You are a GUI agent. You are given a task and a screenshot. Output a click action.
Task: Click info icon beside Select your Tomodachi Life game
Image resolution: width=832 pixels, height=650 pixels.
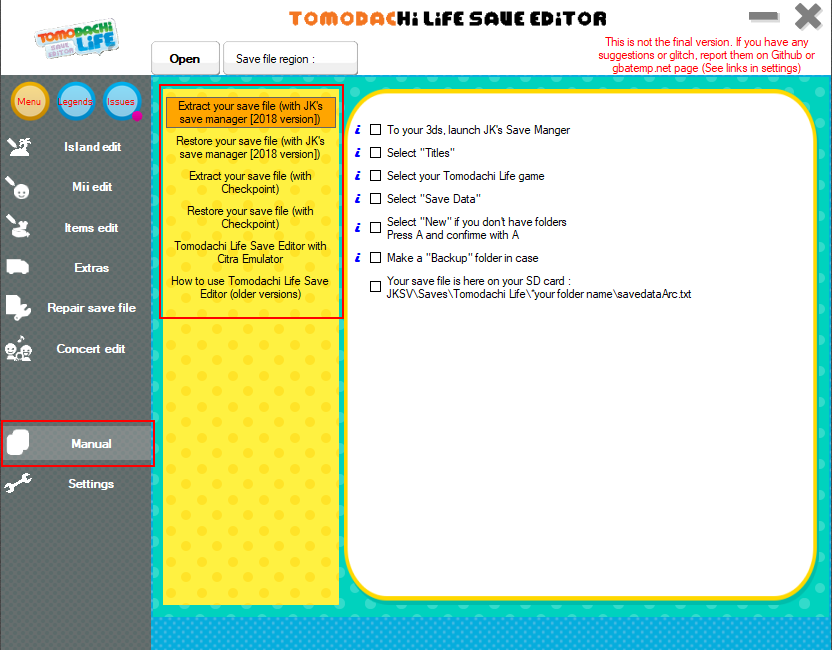click(358, 176)
